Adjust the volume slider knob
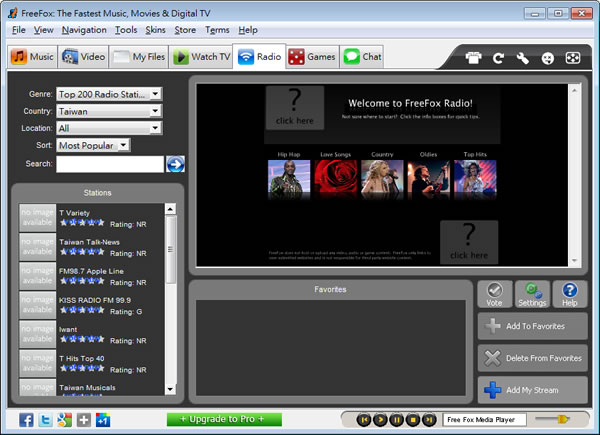The image size is (600, 435). click(563, 419)
